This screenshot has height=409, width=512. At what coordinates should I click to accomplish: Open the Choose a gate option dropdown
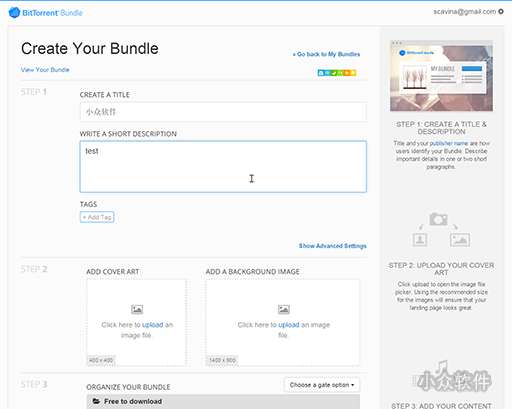(322, 385)
